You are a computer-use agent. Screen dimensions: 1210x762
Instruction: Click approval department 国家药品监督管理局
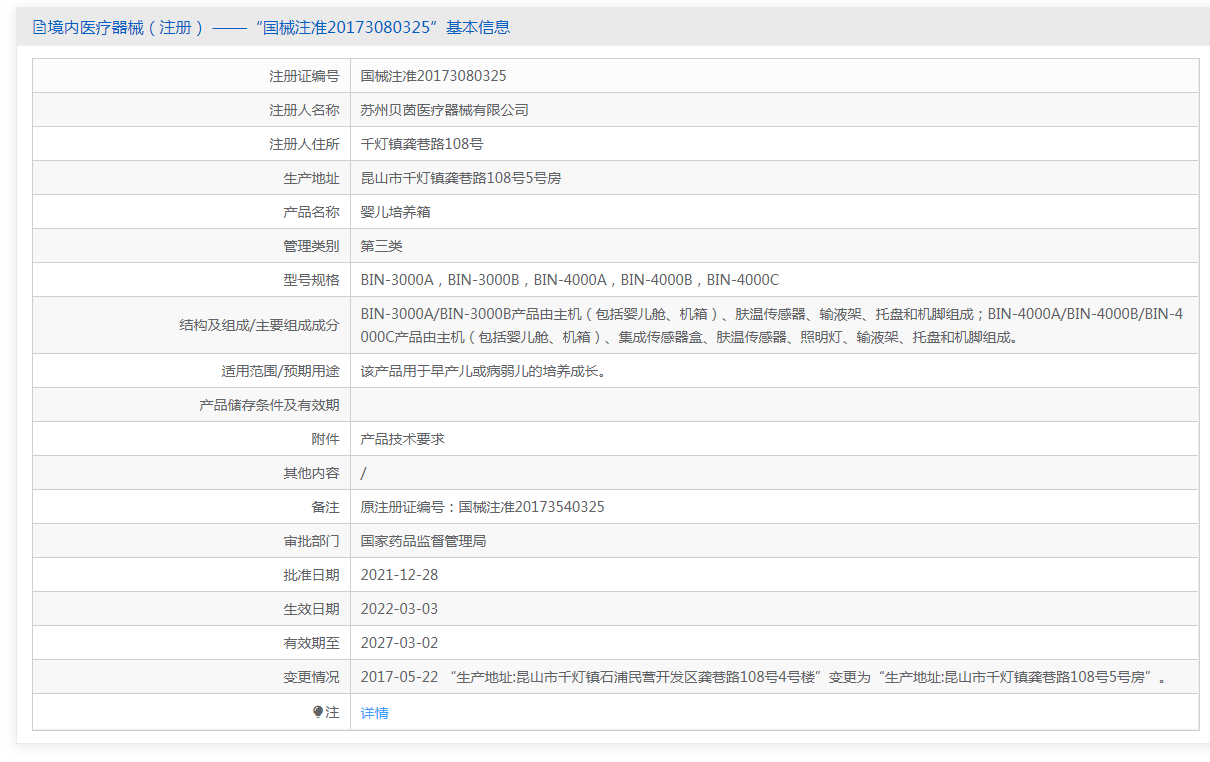coord(423,541)
